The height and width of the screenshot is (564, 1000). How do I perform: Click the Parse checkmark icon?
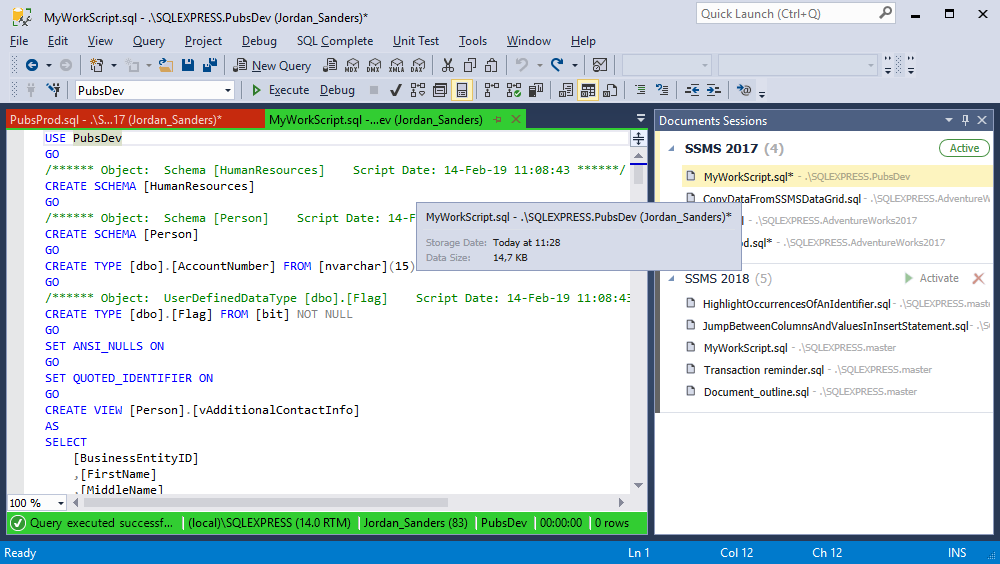click(x=395, y=91)
